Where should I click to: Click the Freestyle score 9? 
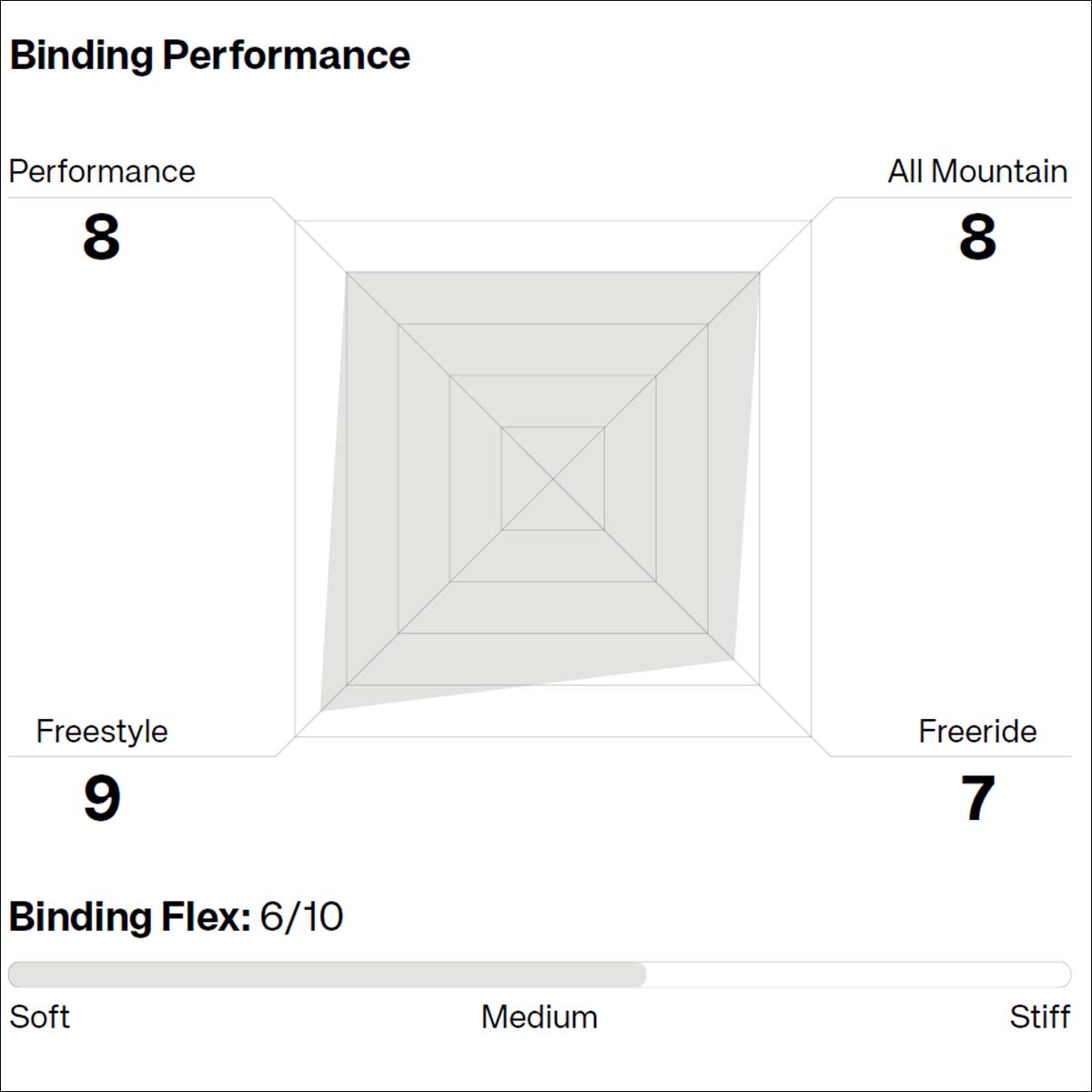(101, 797)
